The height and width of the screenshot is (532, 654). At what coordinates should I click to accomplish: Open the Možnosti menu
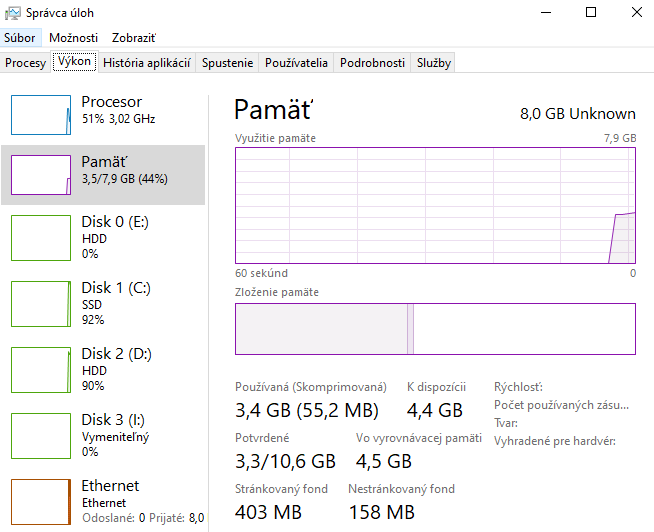coord(73,38)
